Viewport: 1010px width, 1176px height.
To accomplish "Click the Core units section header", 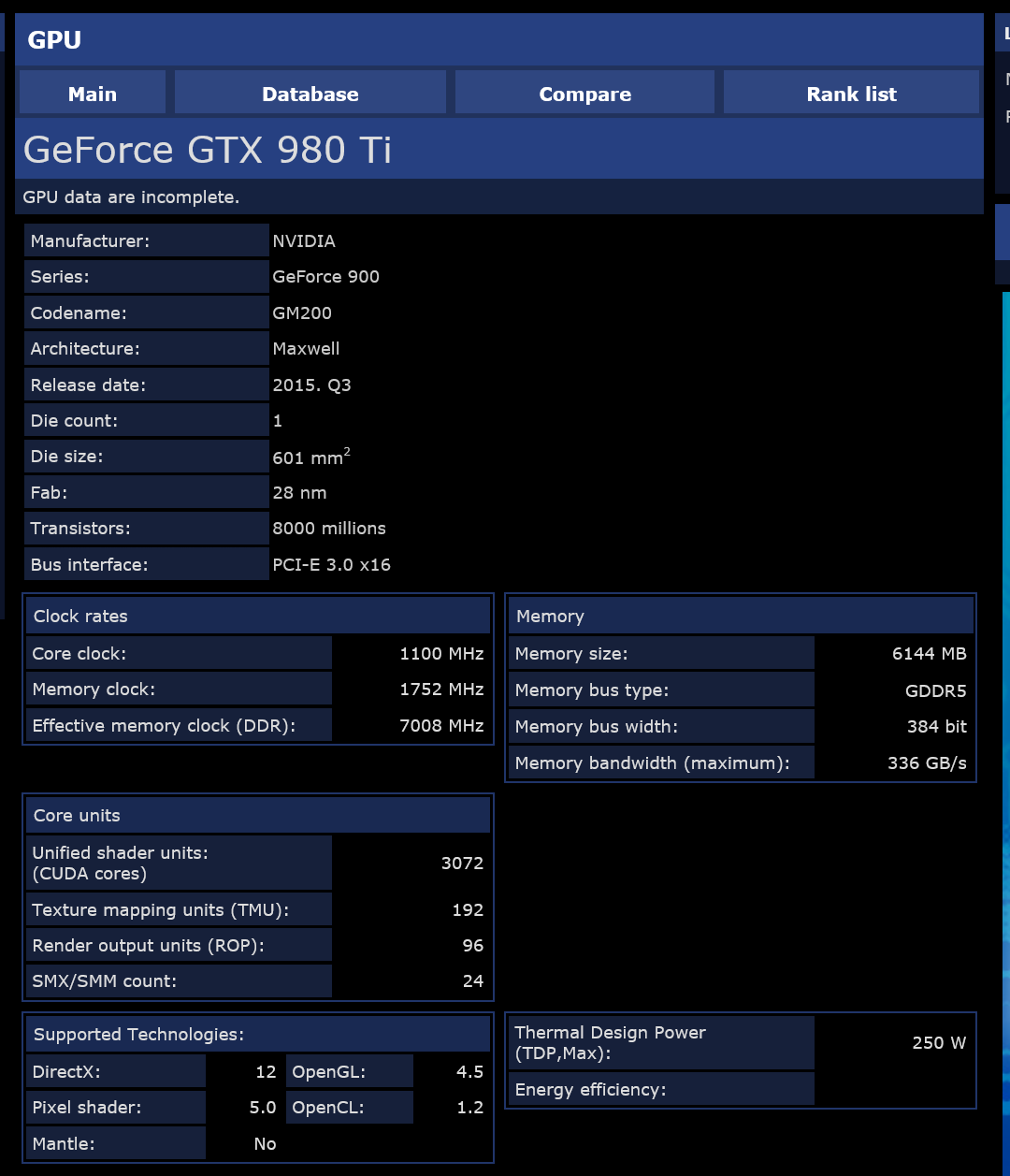I will (x=258, y=816).
